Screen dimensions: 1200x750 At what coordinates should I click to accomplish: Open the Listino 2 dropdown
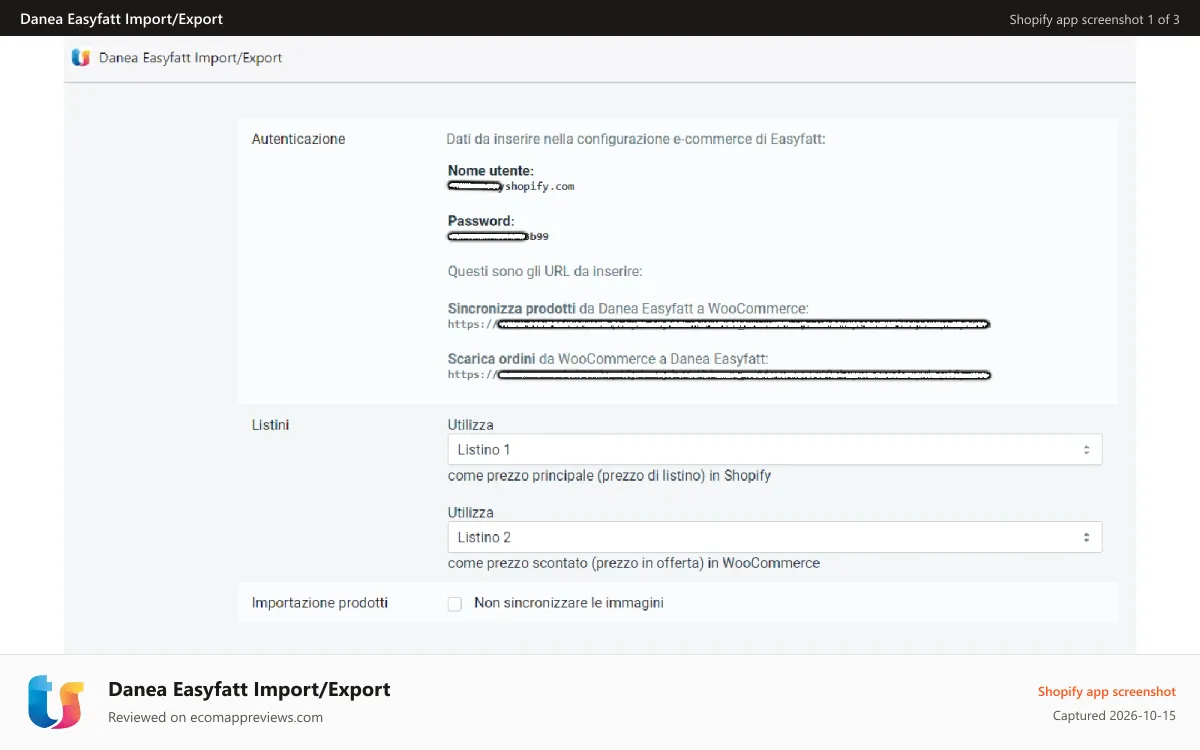[x=775, y=537]
